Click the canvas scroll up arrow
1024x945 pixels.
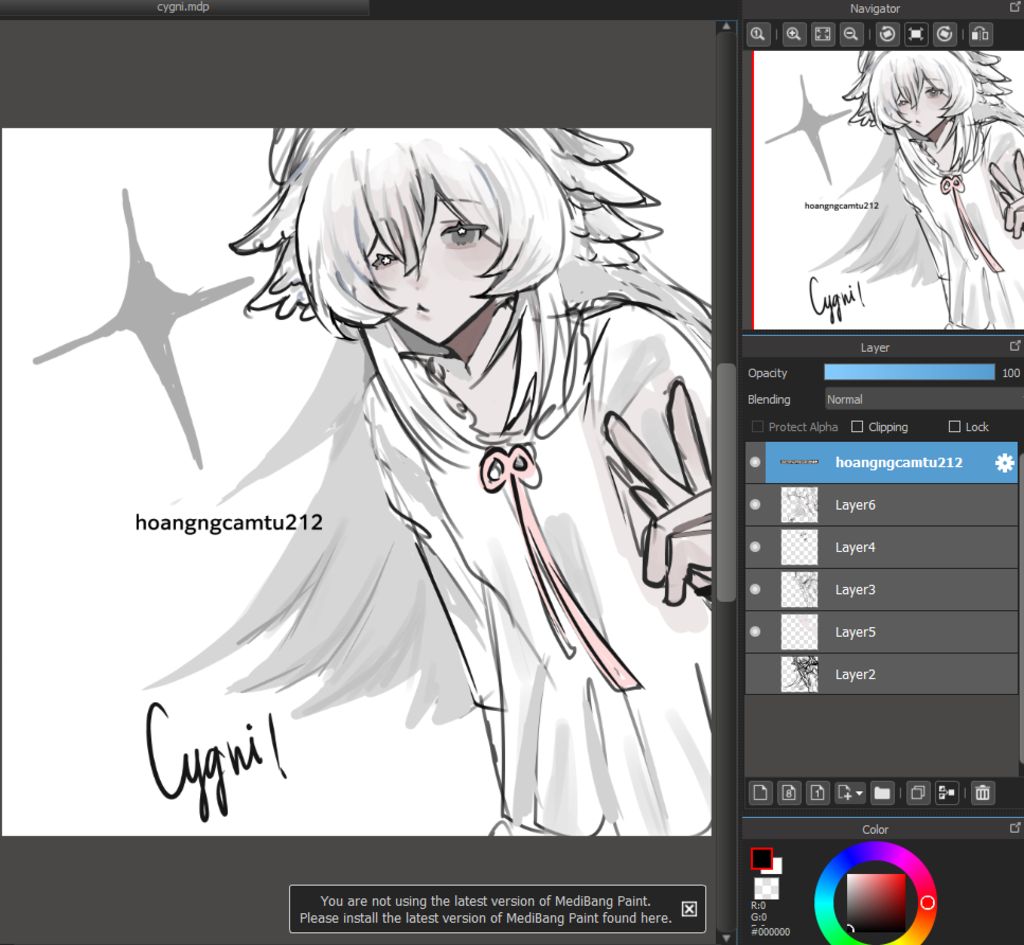tap(726, 26)
